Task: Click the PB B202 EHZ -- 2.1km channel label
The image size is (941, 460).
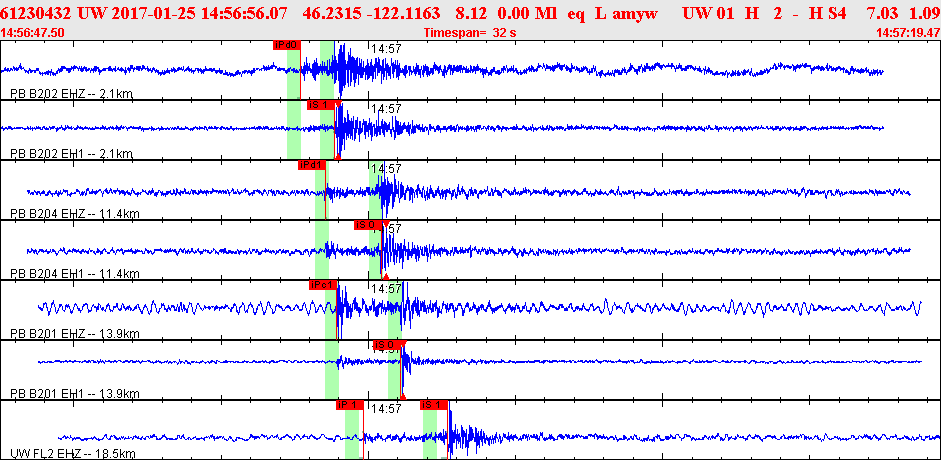Action: [71, 94]
